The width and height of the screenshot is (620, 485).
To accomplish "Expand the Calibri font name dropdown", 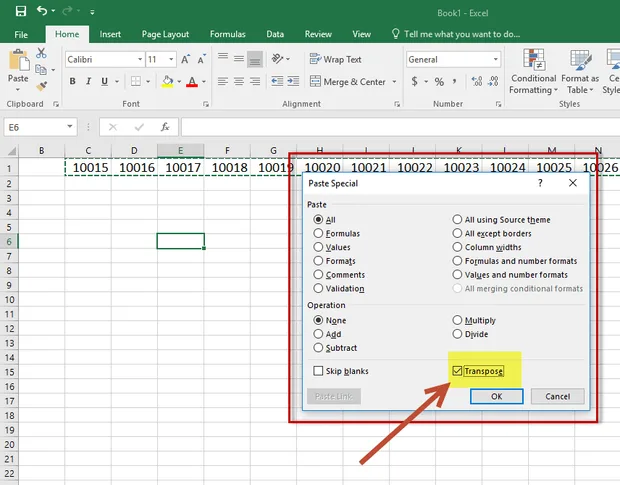I will pos(140,59).
